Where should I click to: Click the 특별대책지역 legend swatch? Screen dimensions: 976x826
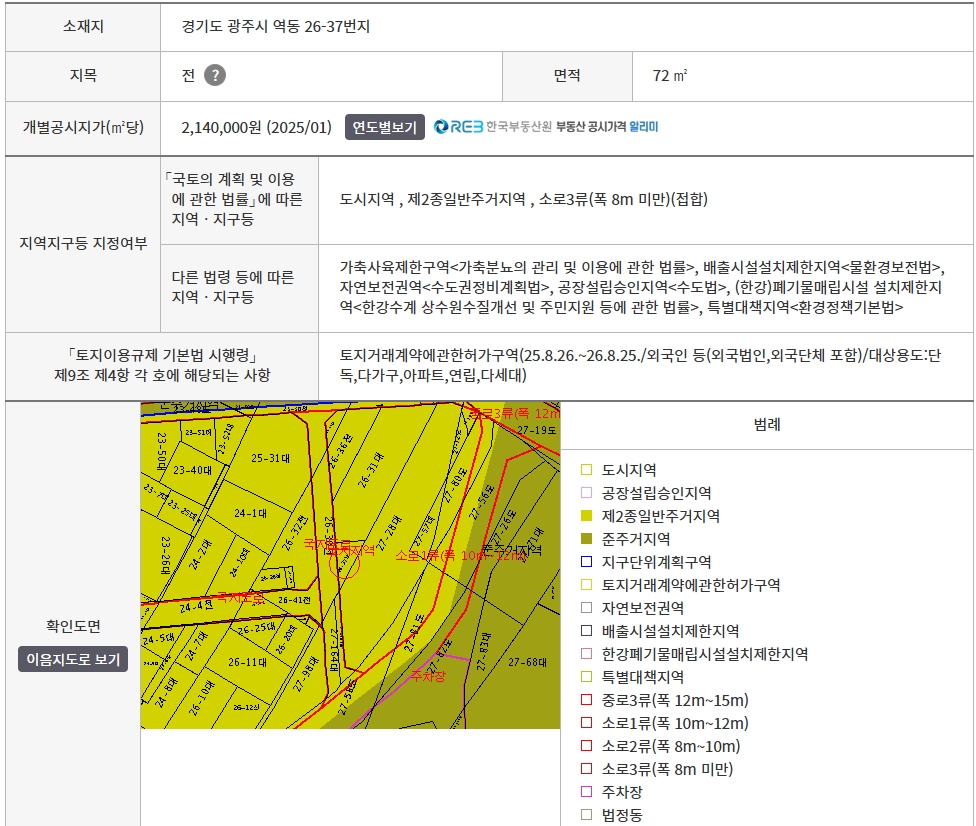[x=586, y=677]
